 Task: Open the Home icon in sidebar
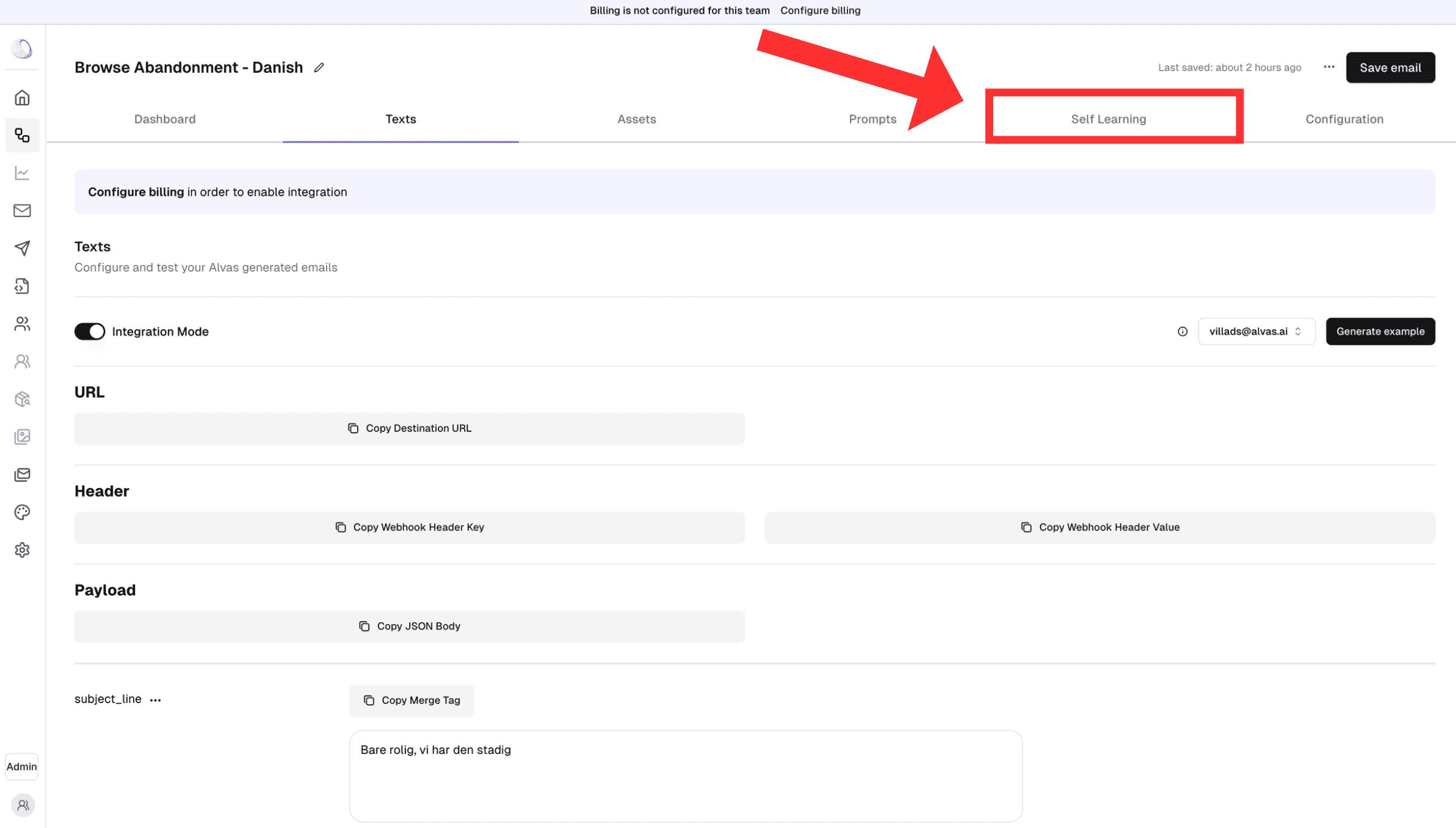tap(22, 97)
